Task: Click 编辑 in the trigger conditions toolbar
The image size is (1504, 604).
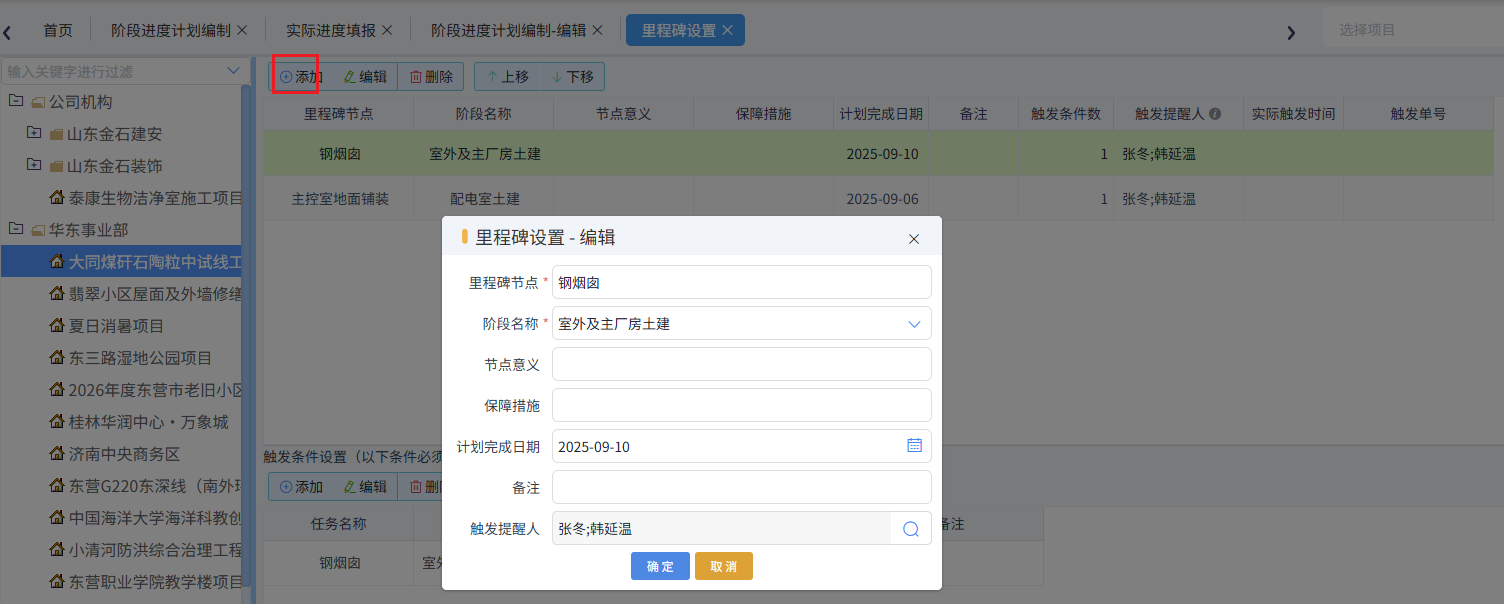Action: 365,487
